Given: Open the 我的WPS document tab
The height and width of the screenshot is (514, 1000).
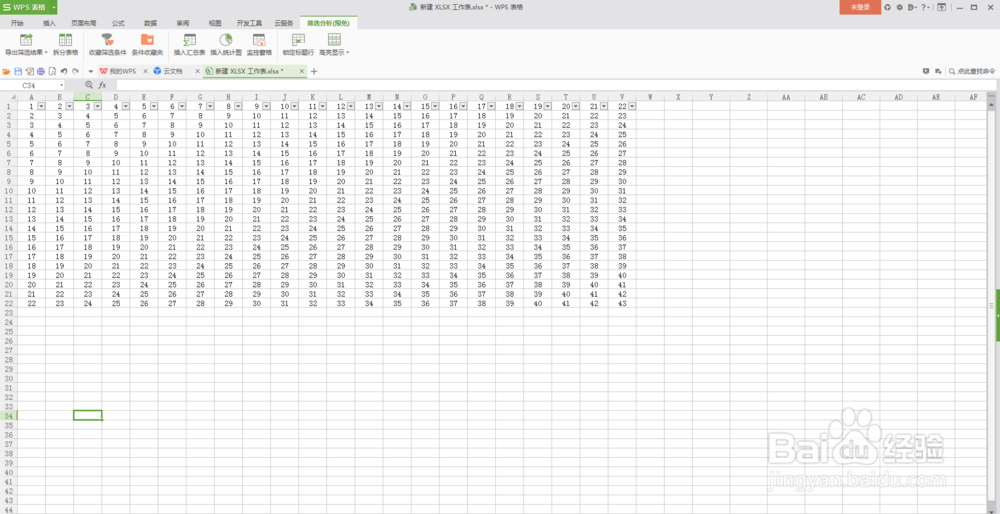Looking at the screenshot, I should coord(124,71).
